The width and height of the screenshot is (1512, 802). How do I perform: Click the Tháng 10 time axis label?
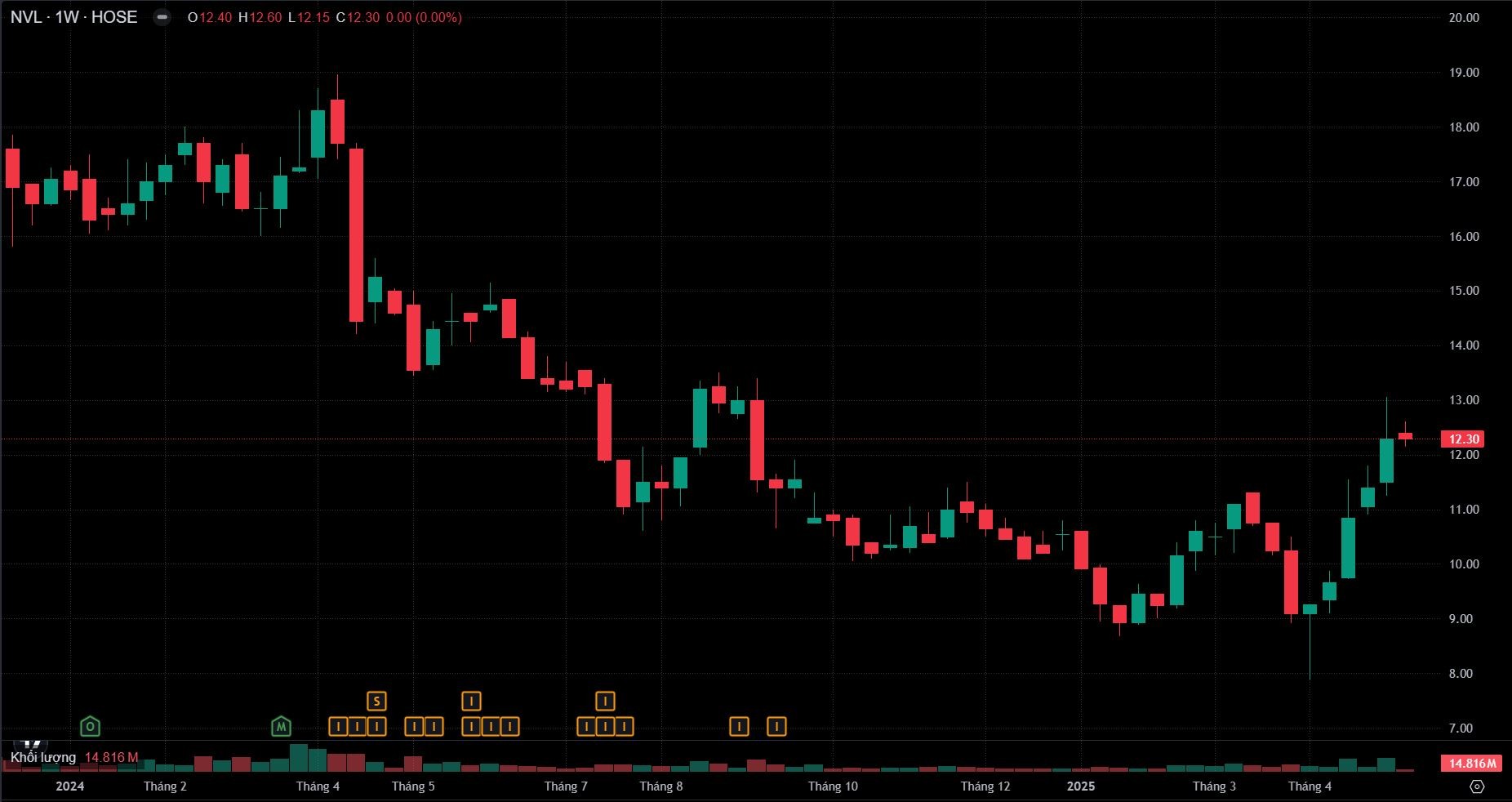tap(833, 786)
